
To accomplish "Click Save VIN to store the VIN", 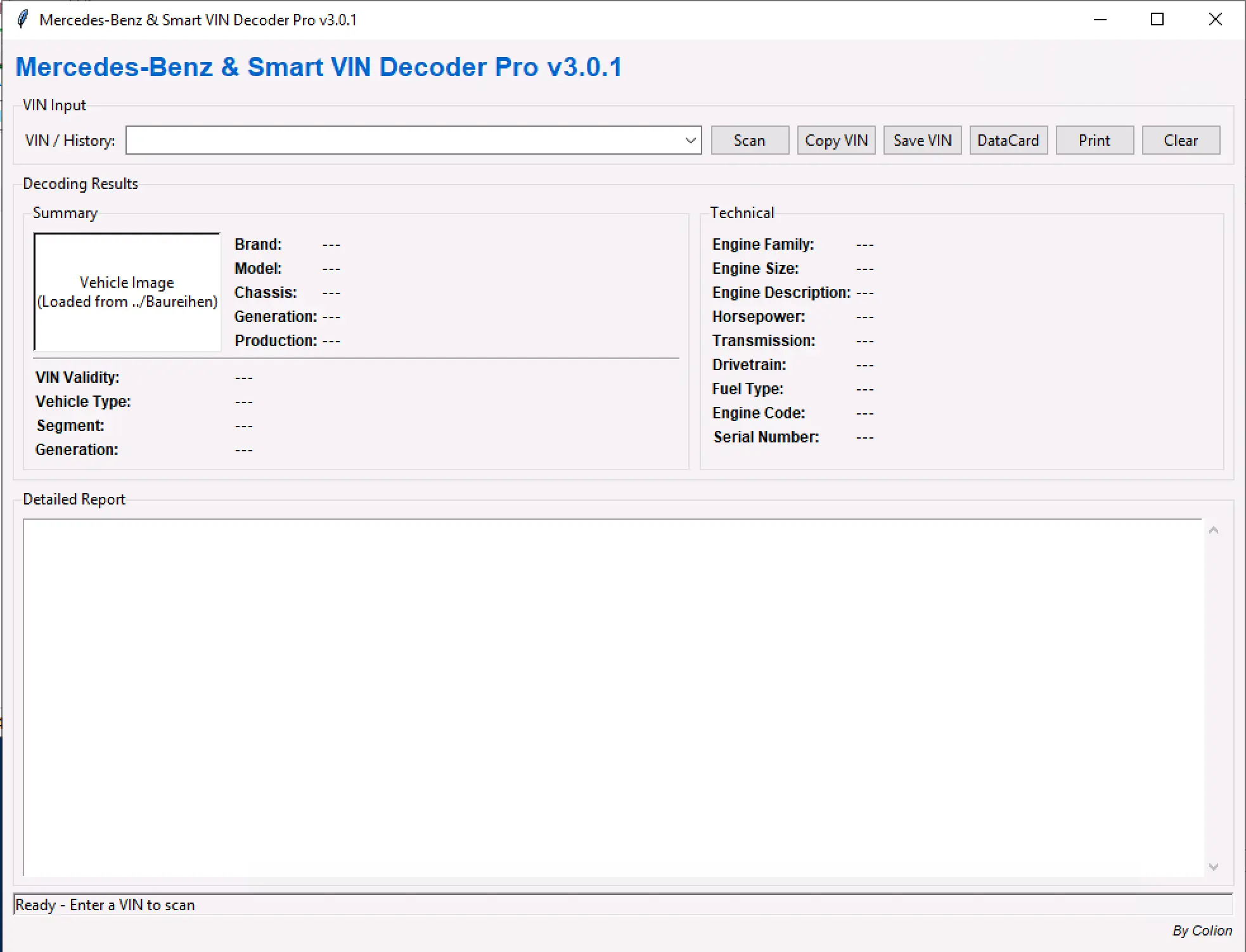I will tap(922, 140).
